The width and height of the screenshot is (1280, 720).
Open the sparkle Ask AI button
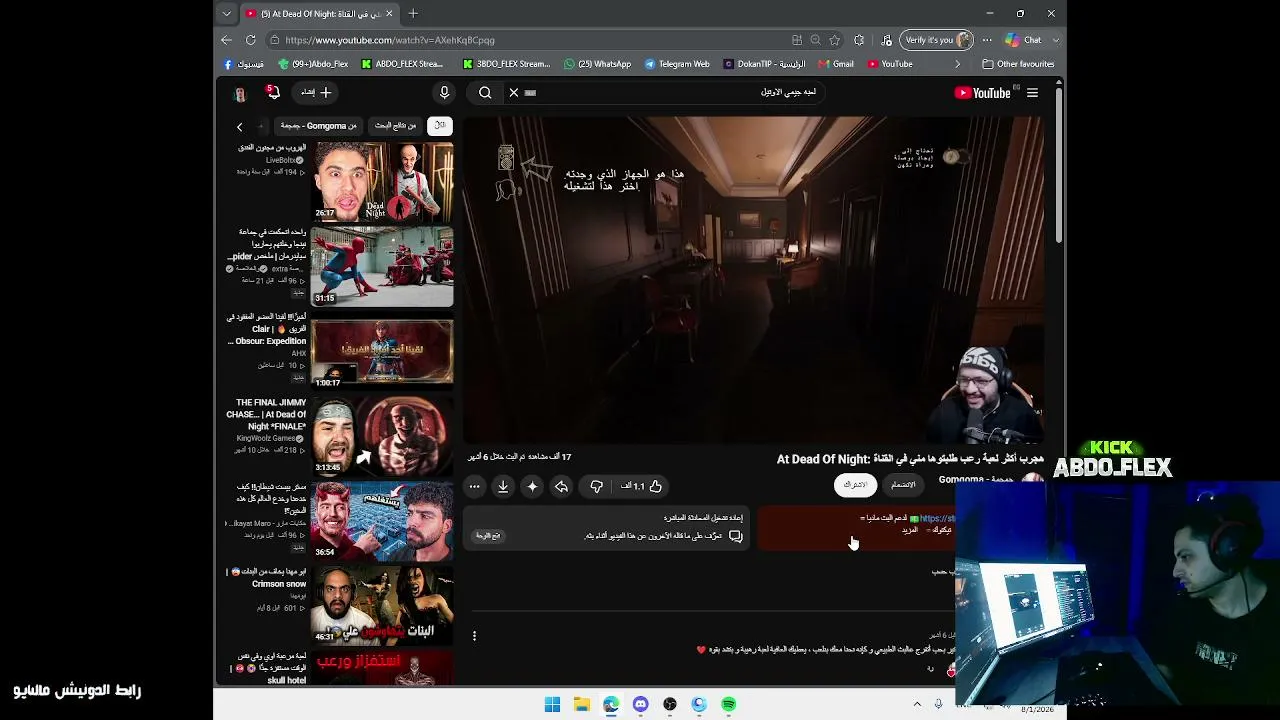pos(532,486)
